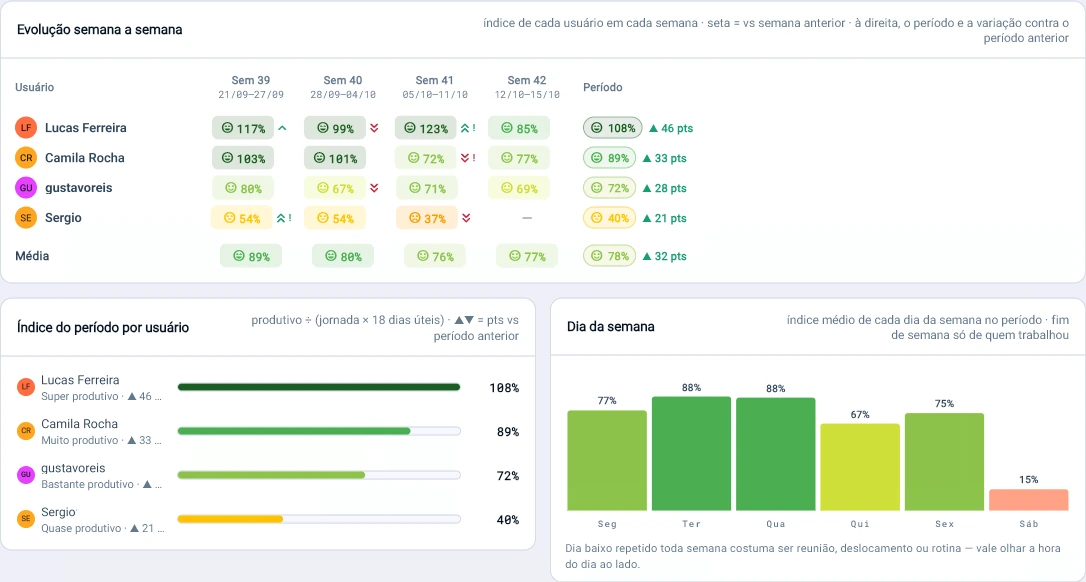Select the Seg bar in the weekday chart
Viewport: 1086px width, 582px height.
point(607,461)
